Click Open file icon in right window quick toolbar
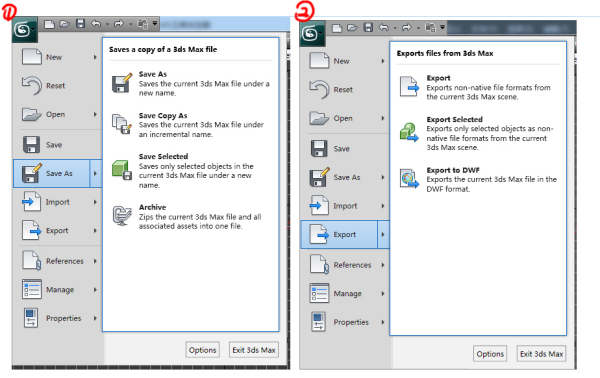 tap(352, 28)
